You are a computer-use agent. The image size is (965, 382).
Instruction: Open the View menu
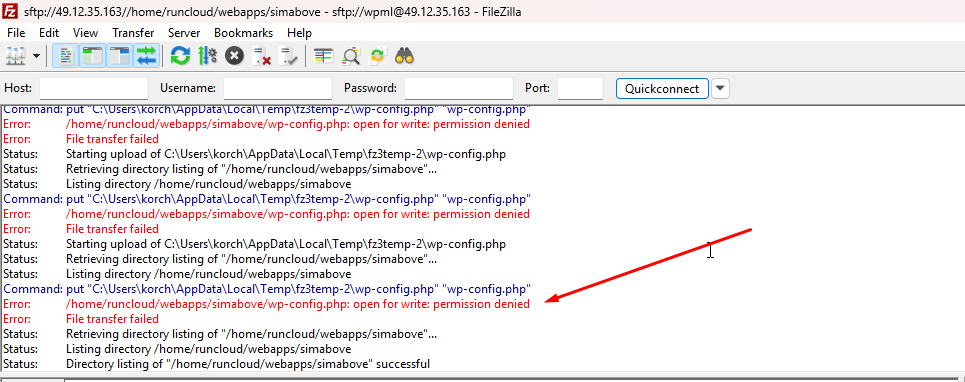coord(86,33)
